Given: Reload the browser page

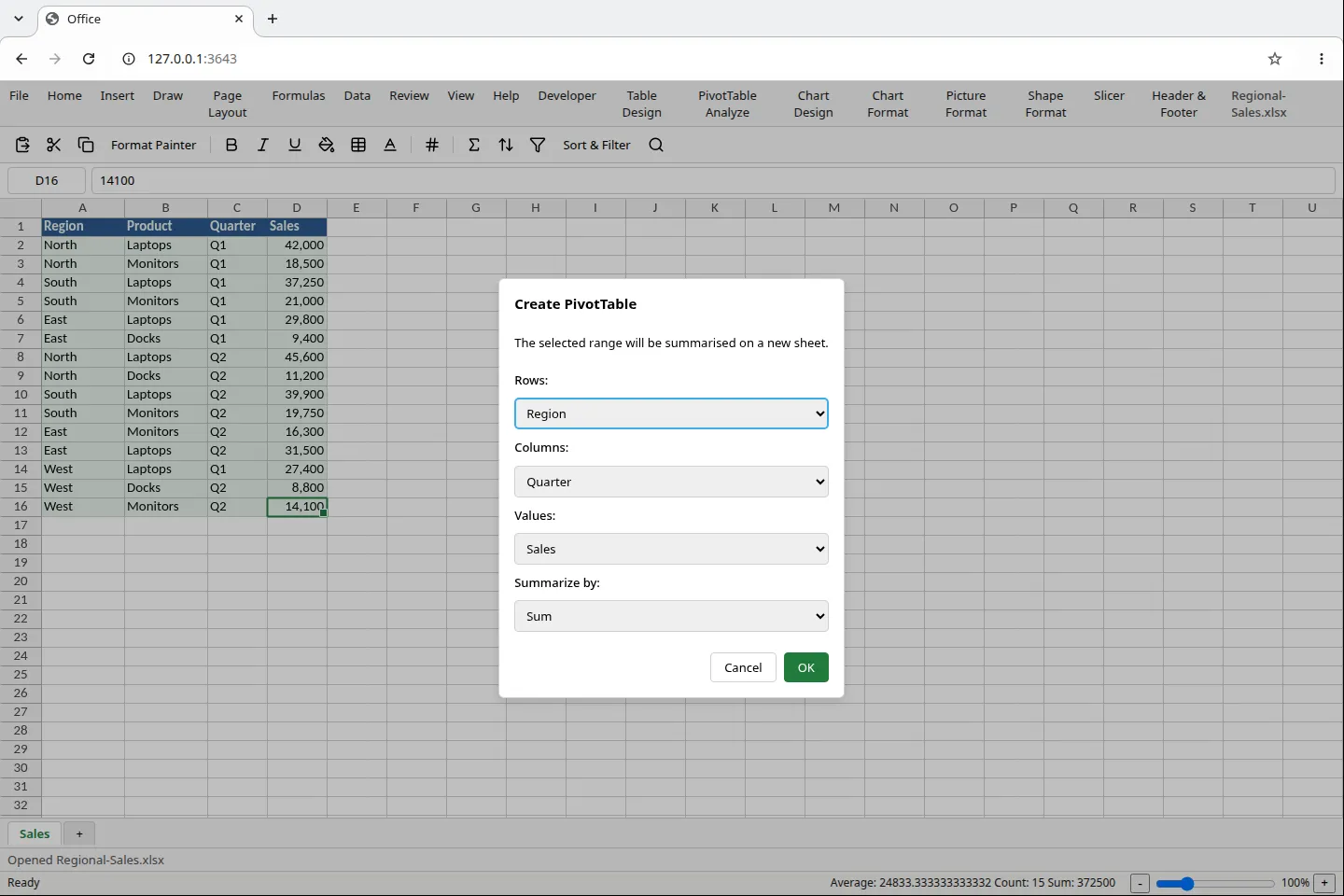Looking at the screenshot, I should point(89,59).
